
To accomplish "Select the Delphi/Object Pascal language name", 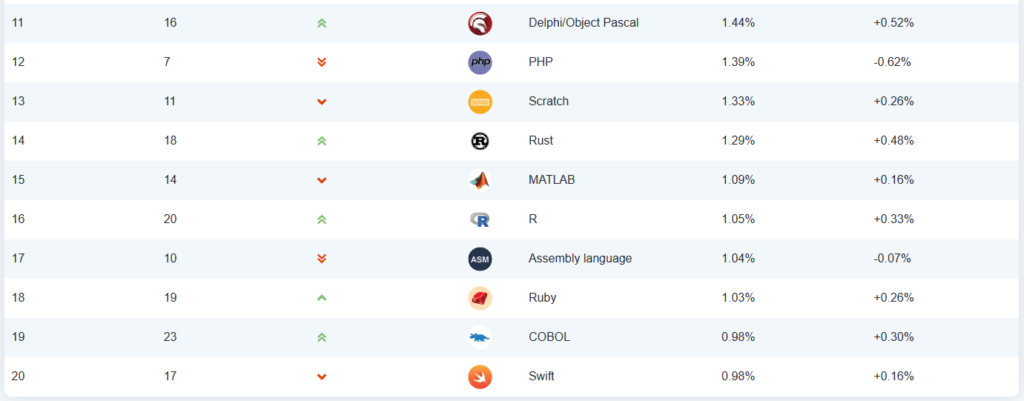I will point(583,23).
